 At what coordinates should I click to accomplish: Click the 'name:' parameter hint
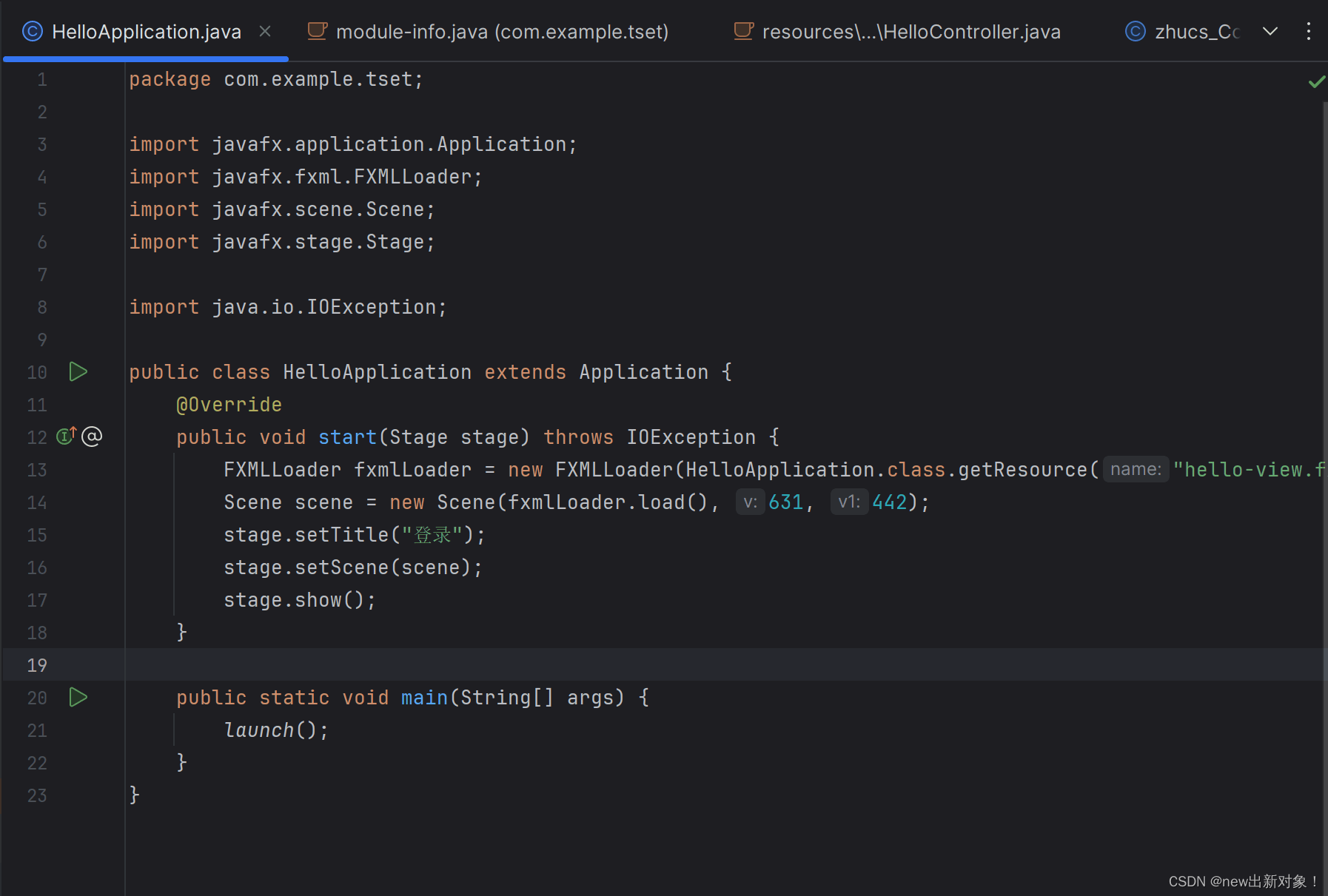click(x=1136, y=469)
